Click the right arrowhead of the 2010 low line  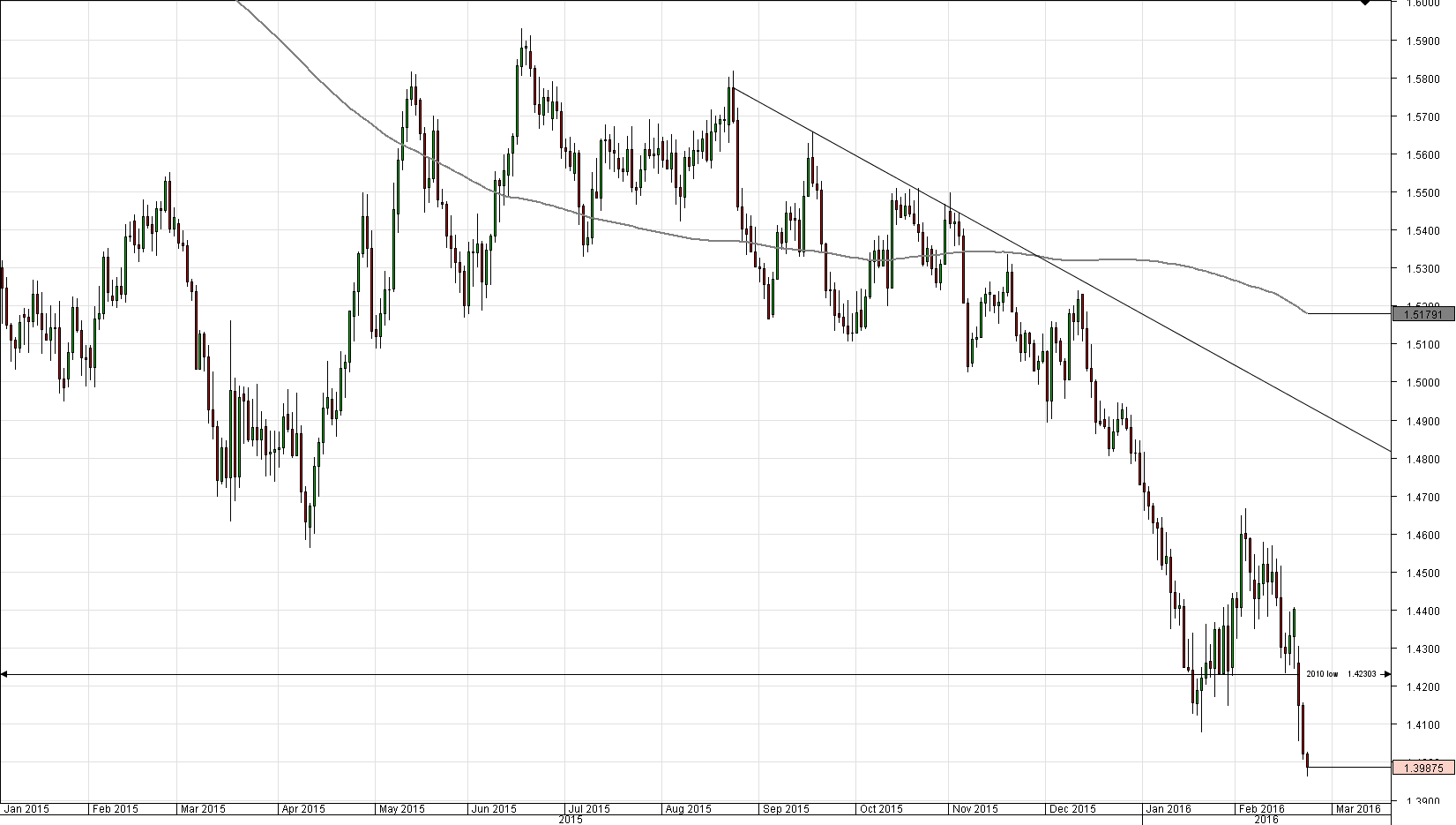point(1386,674)
